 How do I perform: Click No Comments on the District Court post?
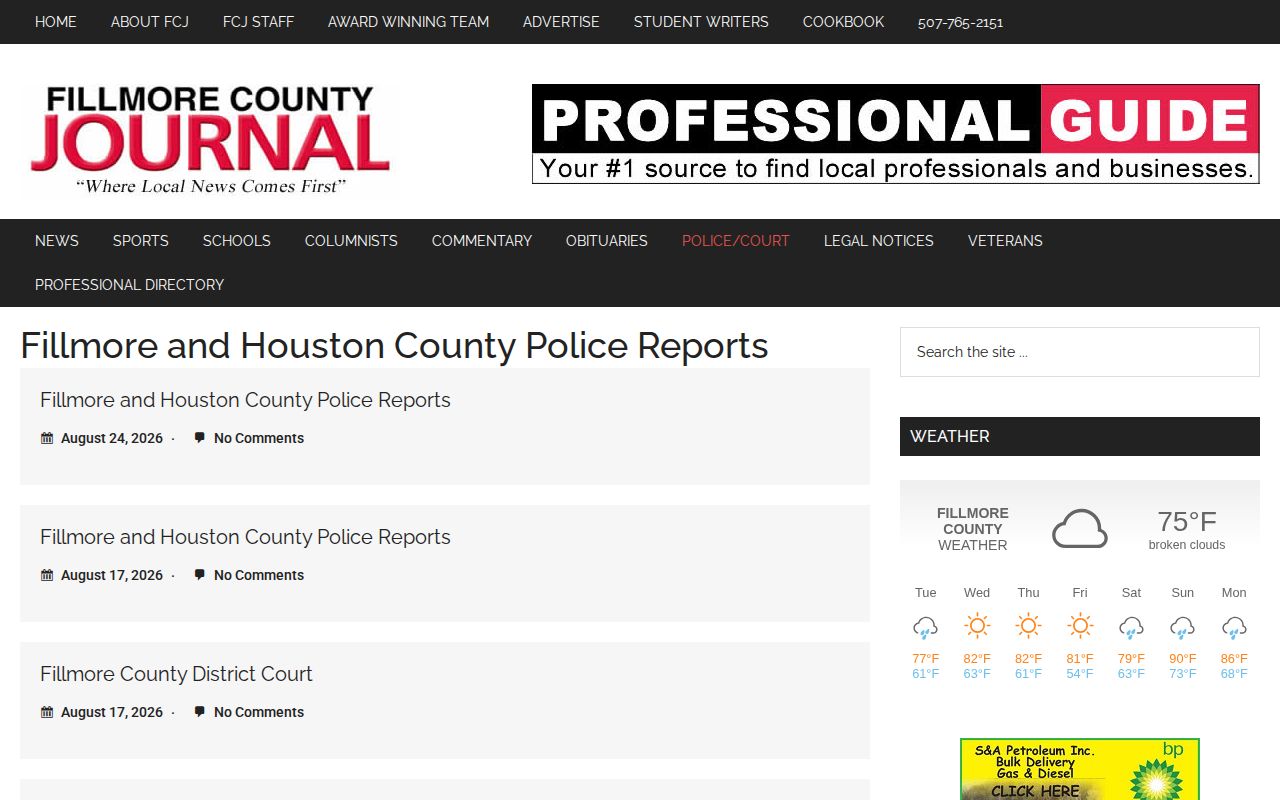click(259, 712)
